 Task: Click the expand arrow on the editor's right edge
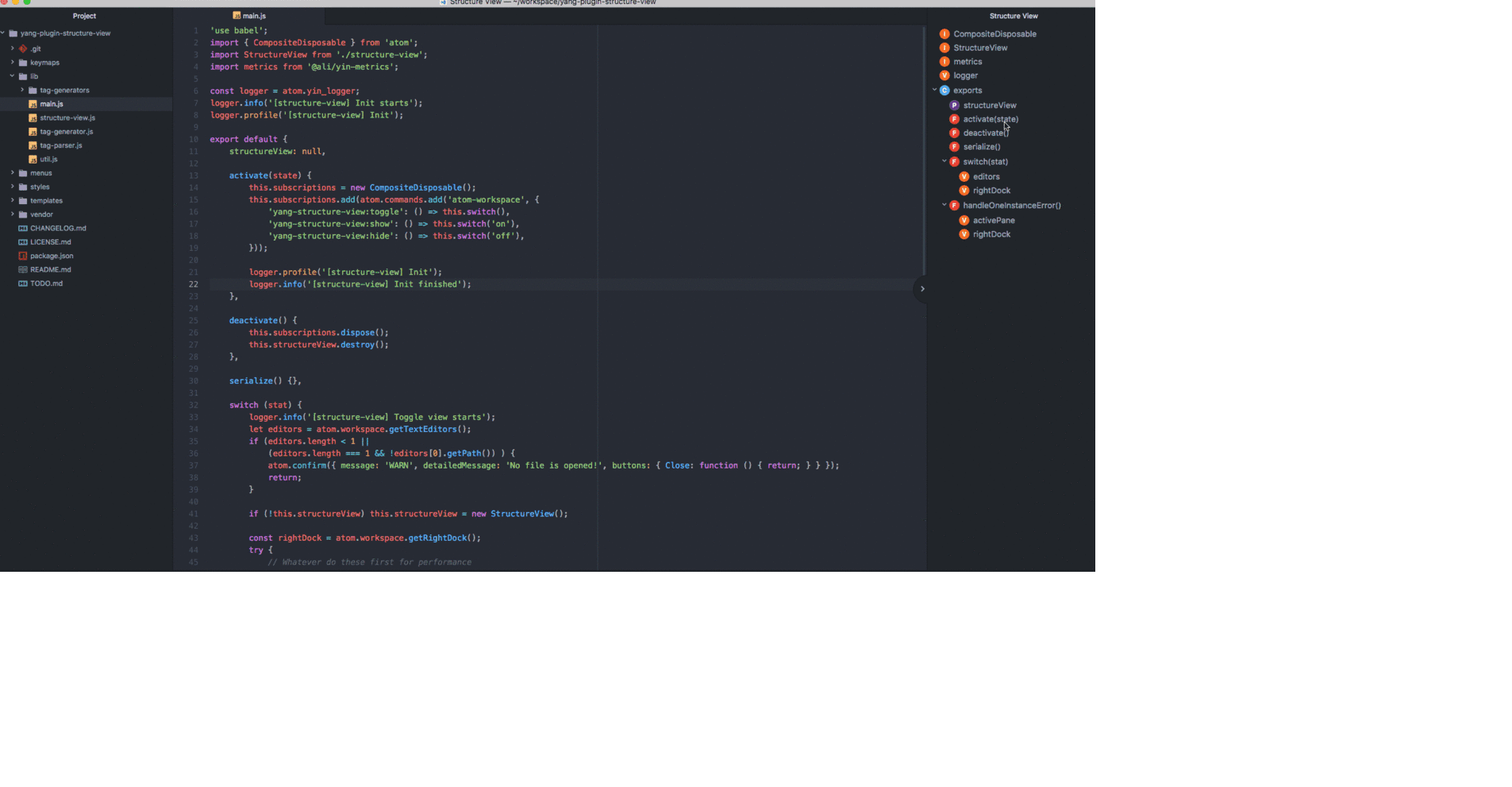click(x=921, y=289)
